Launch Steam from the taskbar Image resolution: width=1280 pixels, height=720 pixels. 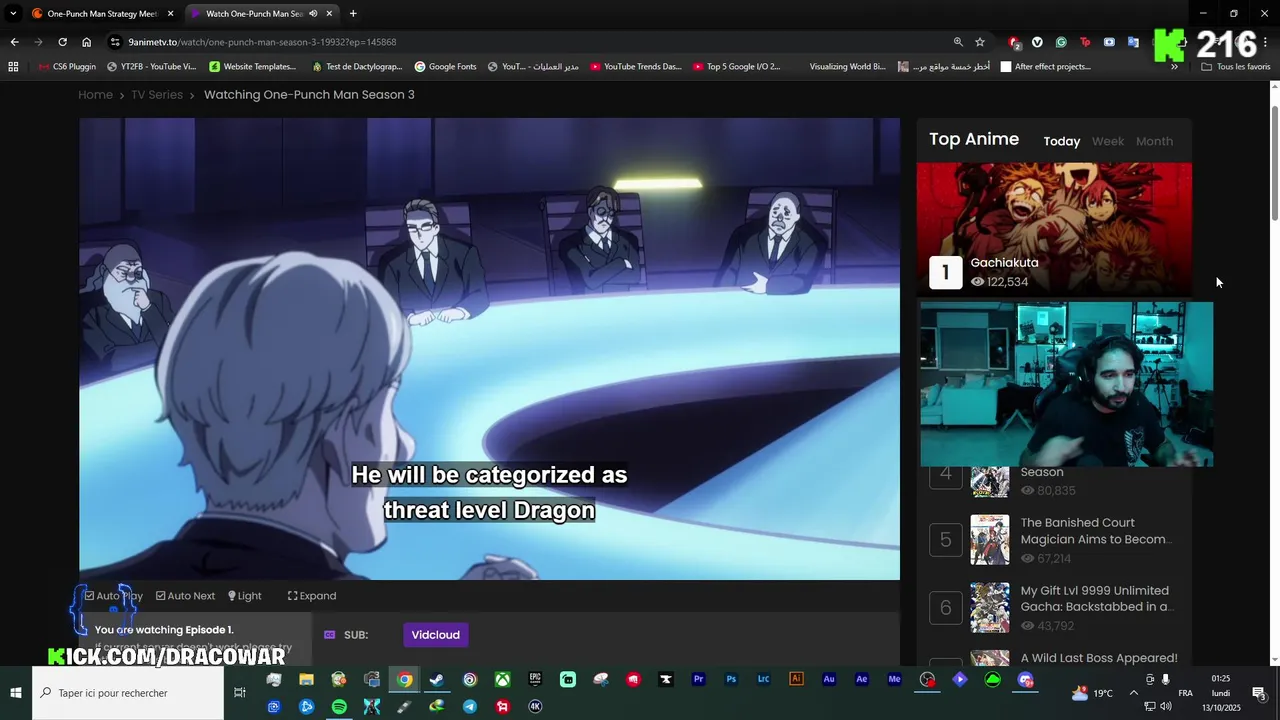tap(437, 680)
